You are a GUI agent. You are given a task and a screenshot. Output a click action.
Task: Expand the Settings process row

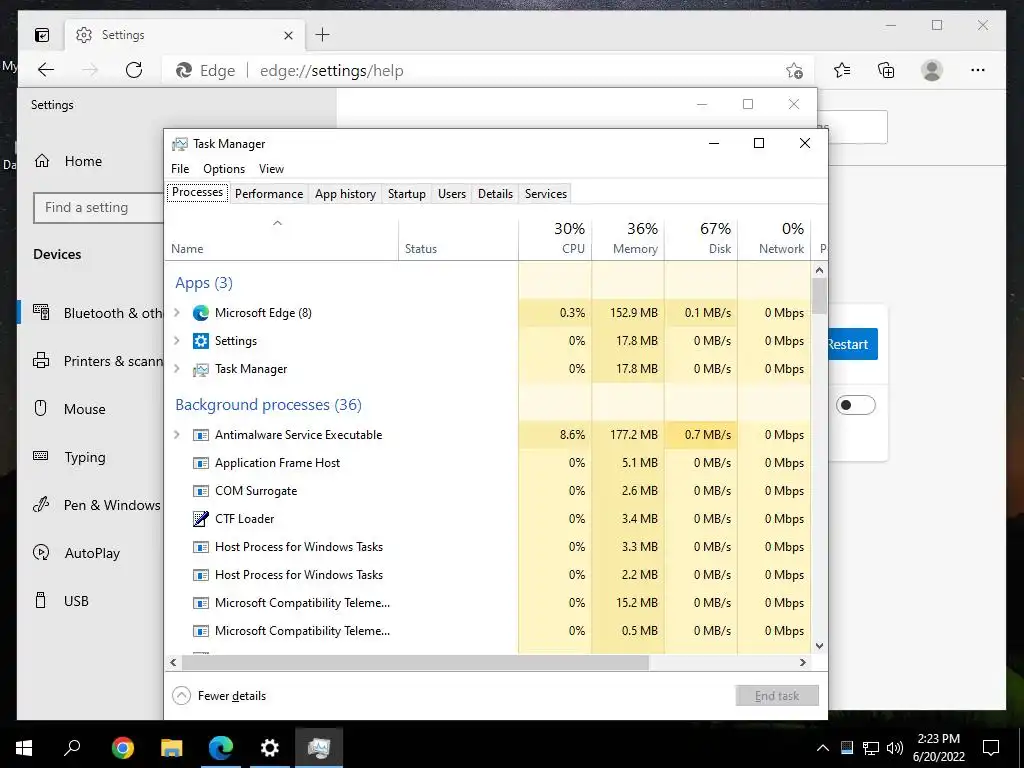click(x=176, y=341)
